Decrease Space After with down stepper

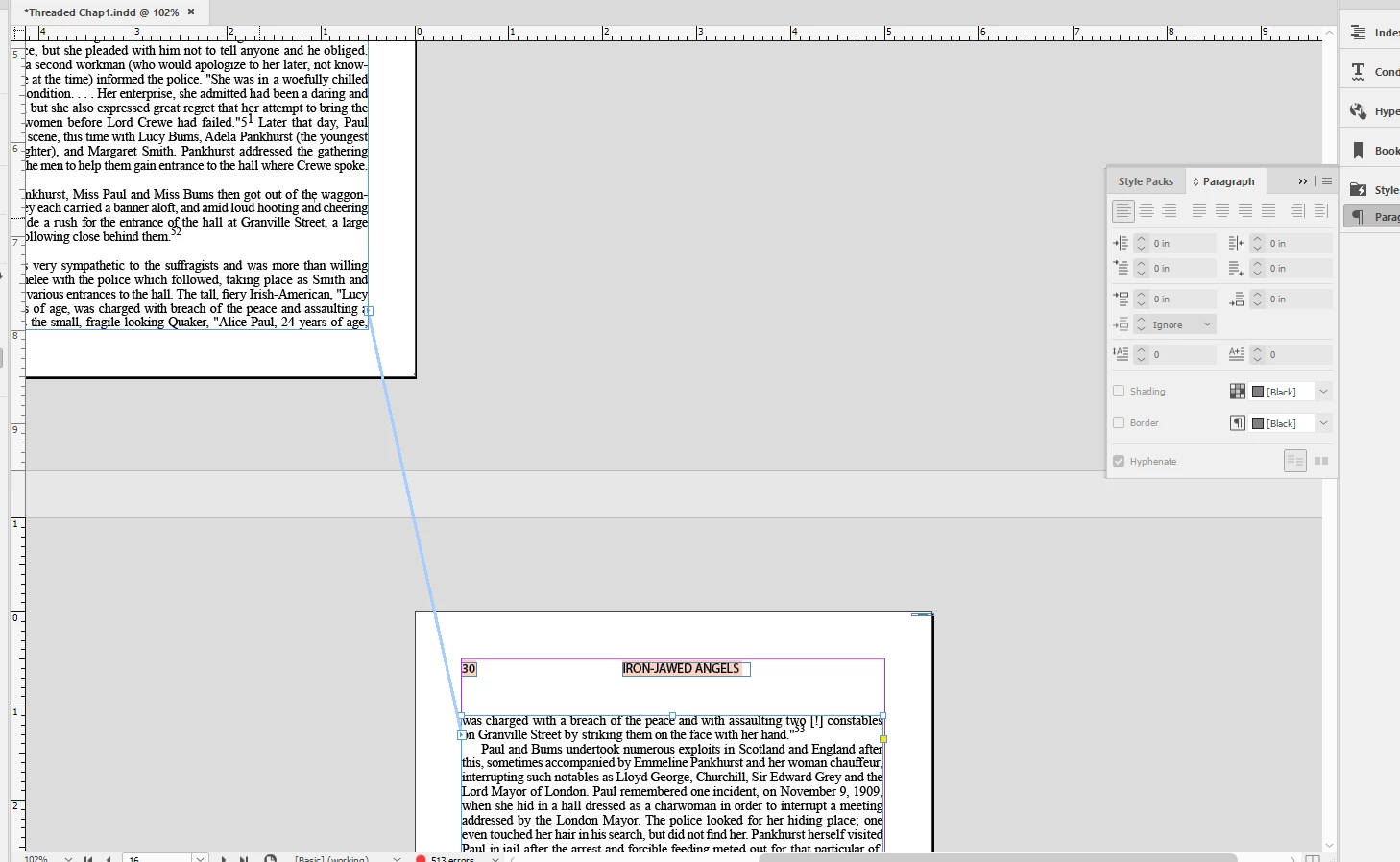click(1258, 304)
